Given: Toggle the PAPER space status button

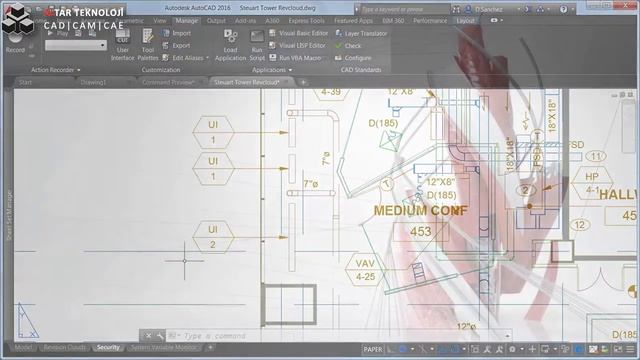Looking at the screenshot, I should [373, 349].
